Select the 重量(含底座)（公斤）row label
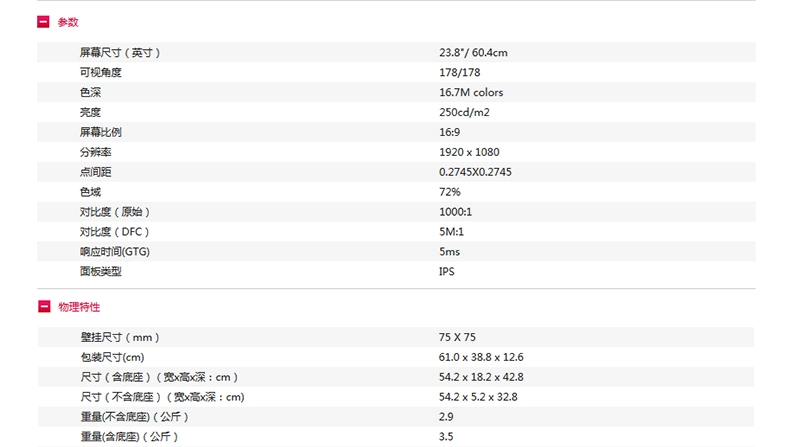This screenshot has height=447, width=790. (129, 436)
